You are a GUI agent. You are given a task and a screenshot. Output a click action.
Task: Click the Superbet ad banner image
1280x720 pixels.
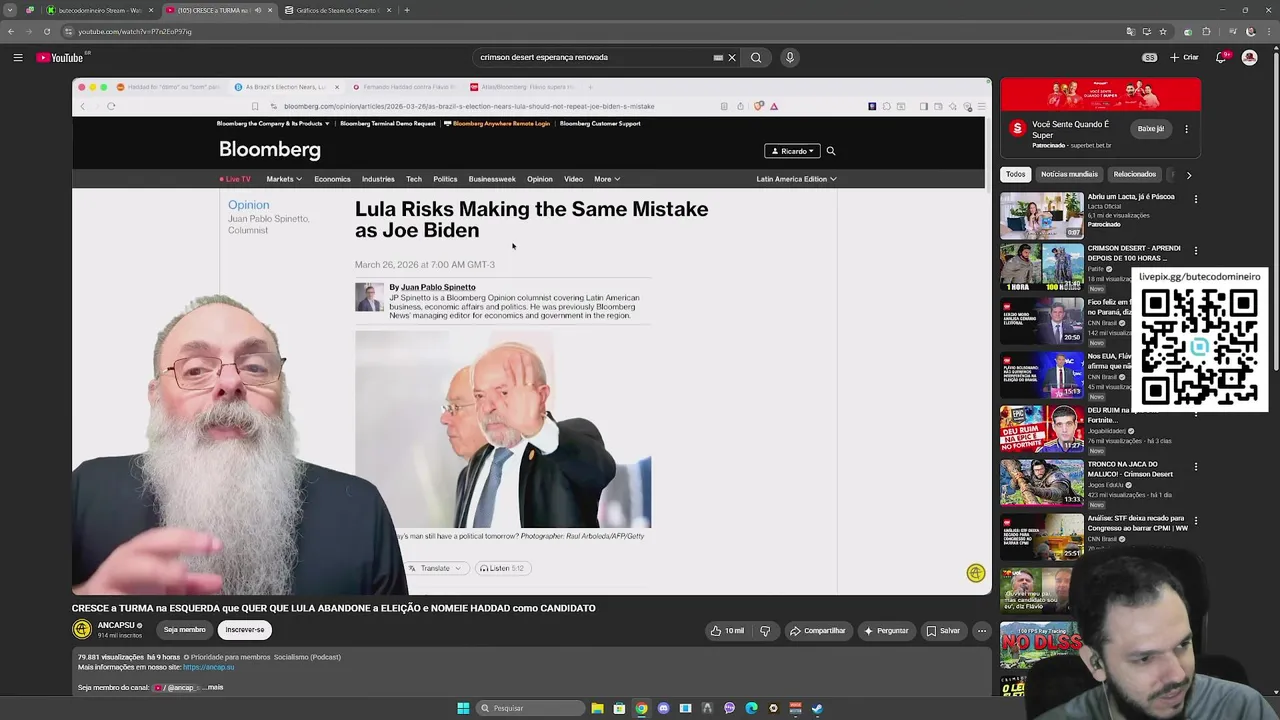pos(1100,95)
